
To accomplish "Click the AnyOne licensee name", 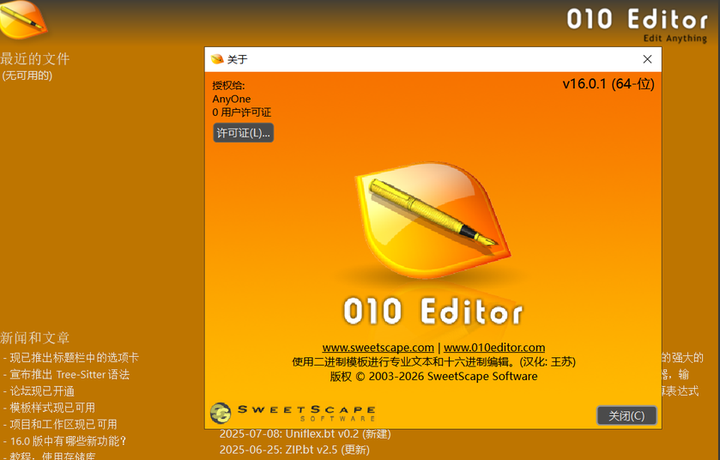I will click(231, 99).
